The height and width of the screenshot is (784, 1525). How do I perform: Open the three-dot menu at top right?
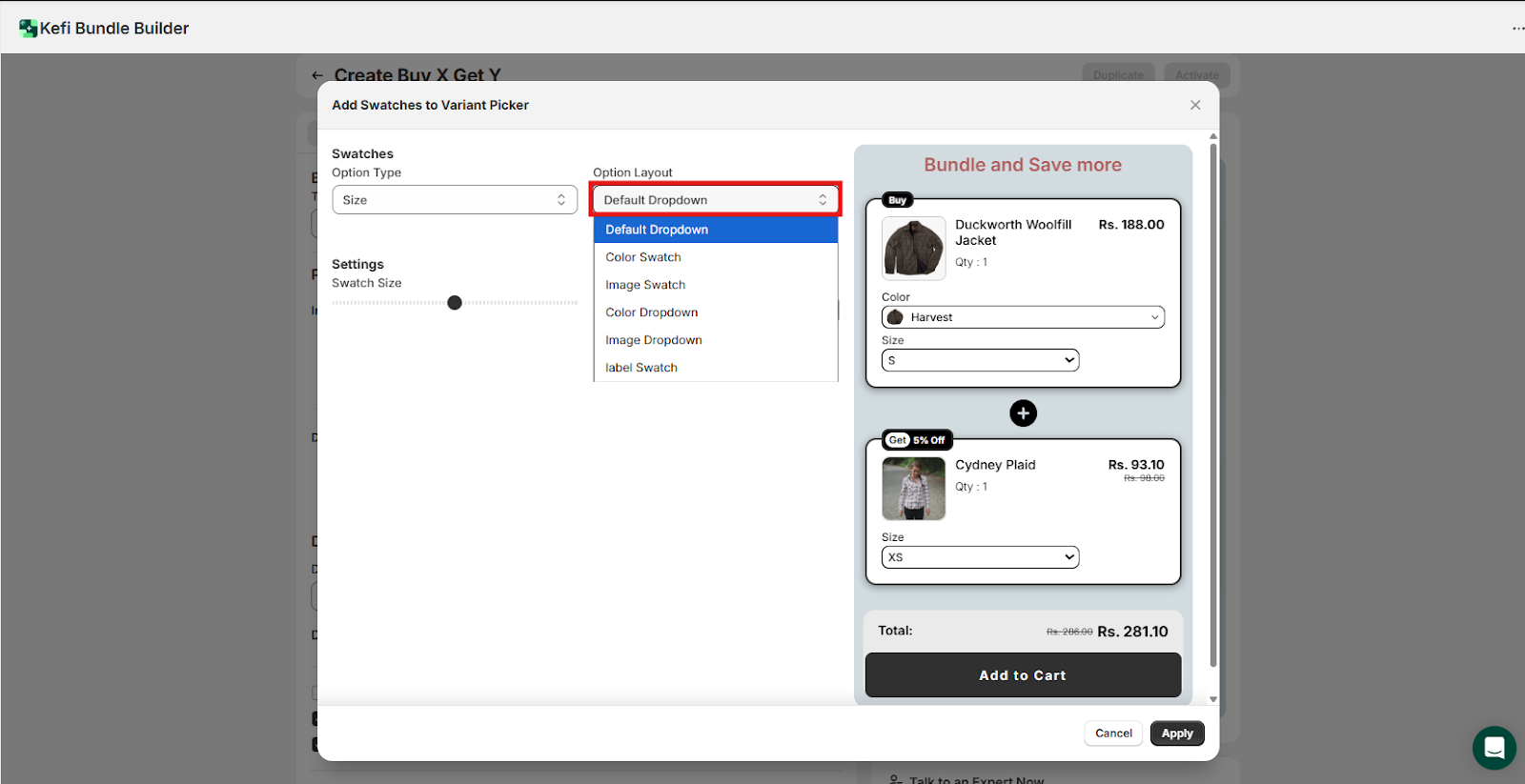[x=1517, y=29]
